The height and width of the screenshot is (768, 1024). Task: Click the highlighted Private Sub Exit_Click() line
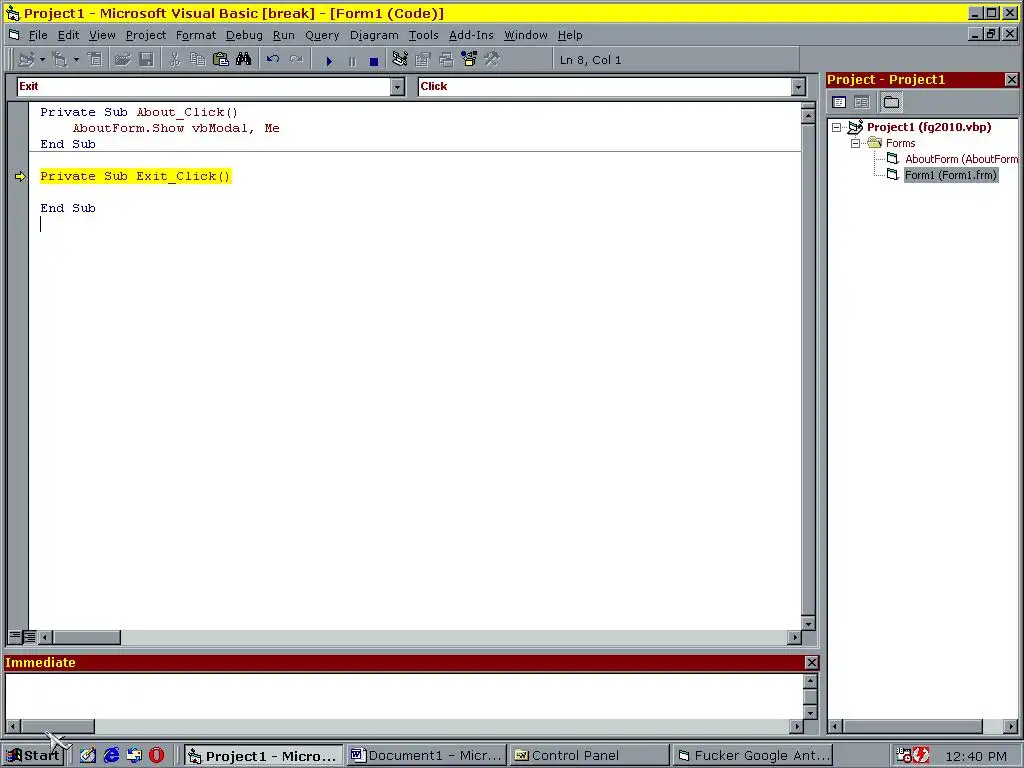tap(135, 176)
